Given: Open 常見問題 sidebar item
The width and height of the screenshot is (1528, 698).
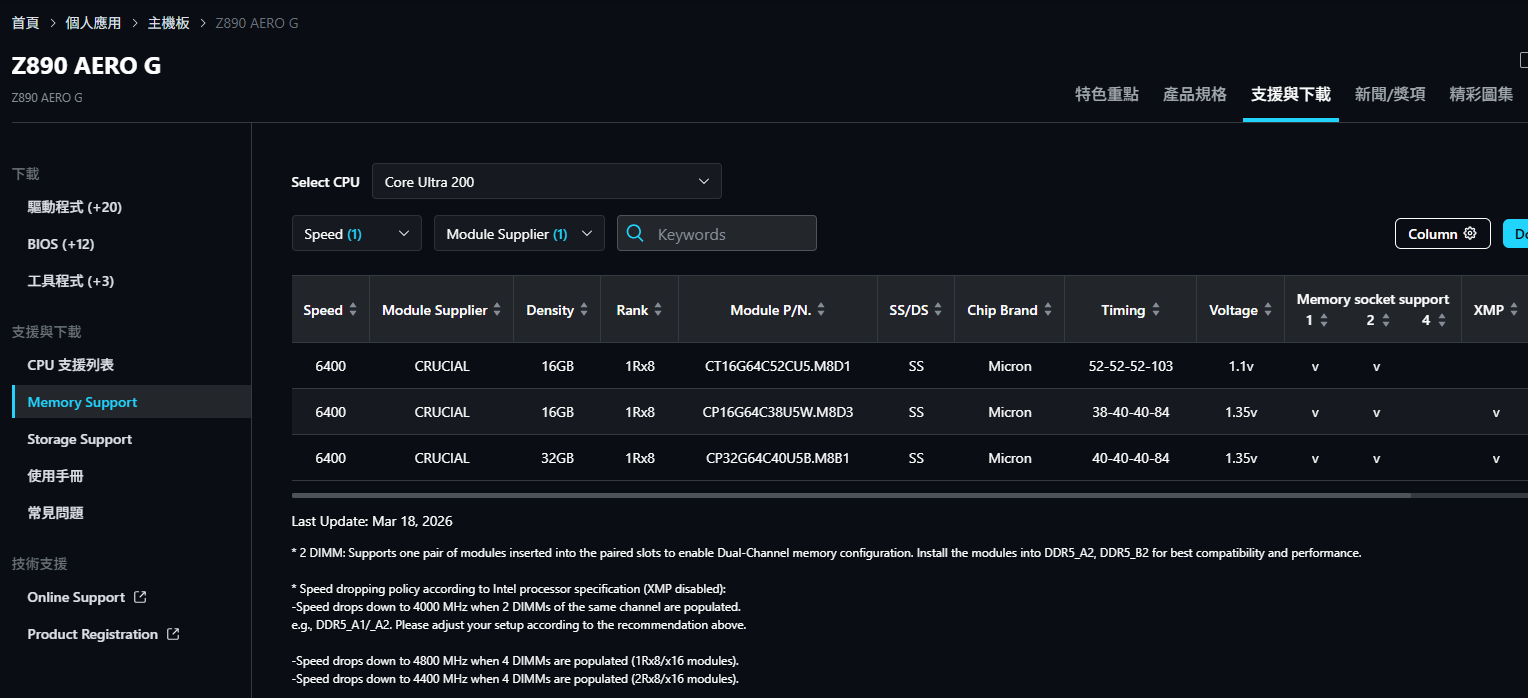Looking at the screenshot, I should coord(56,513).
